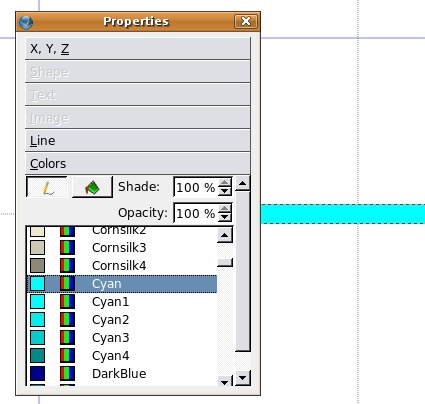The image size is (425, 404).
Task: Expand the X, Y, Z section
Action: (x=138, y=49)
